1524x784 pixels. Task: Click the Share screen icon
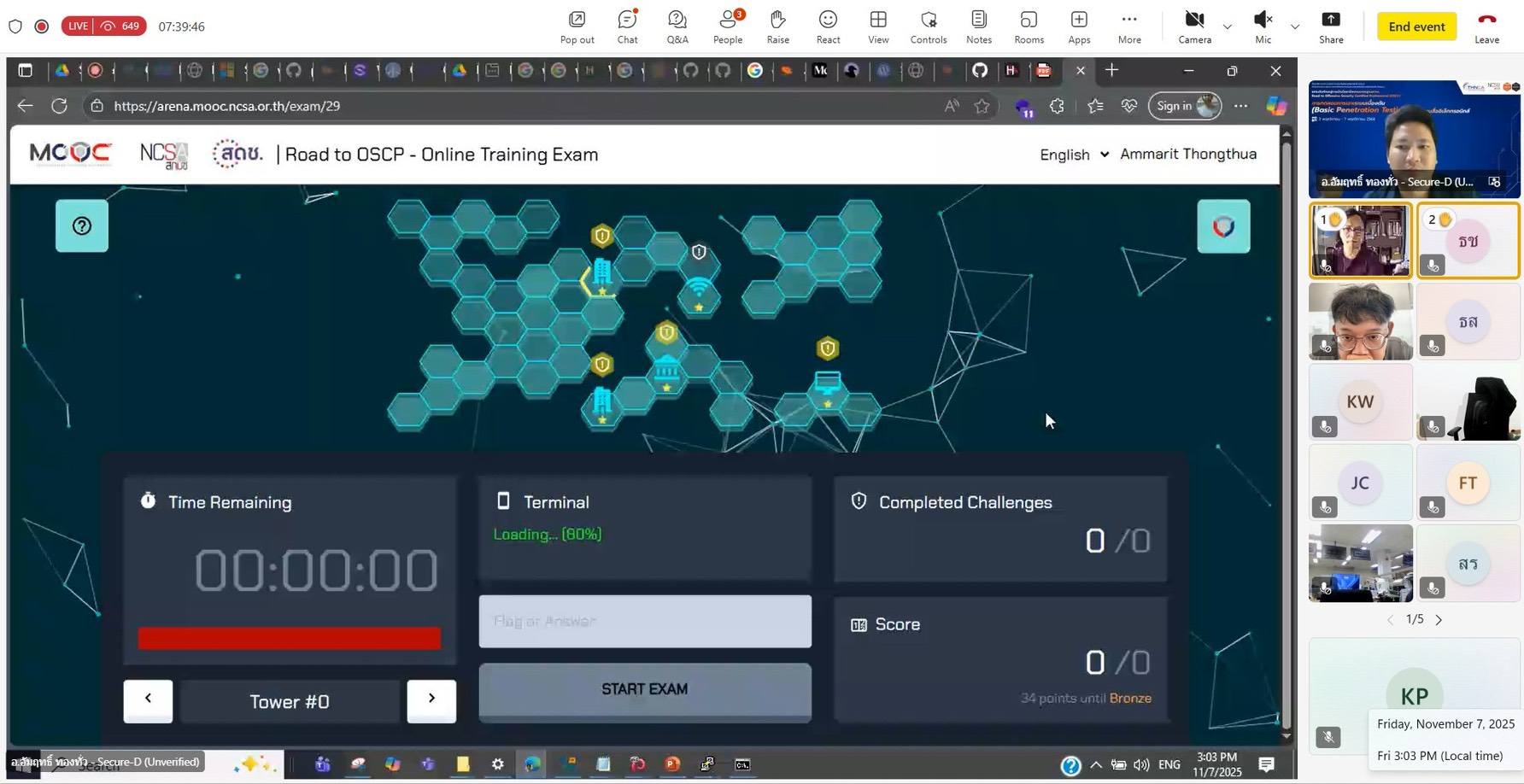tap(1331, 26)
